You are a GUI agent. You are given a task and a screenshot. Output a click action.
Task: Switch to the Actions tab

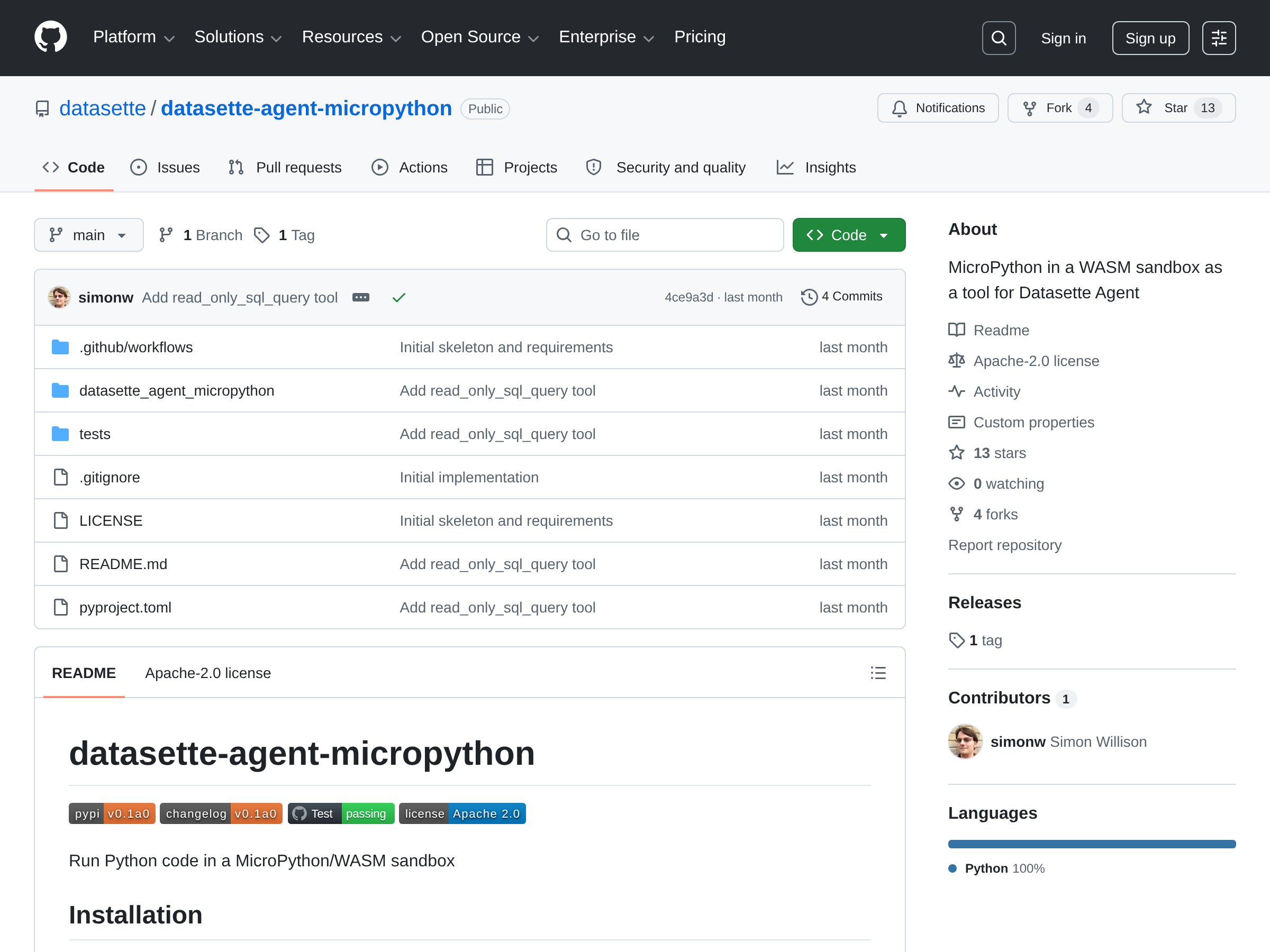pos(410,168)
